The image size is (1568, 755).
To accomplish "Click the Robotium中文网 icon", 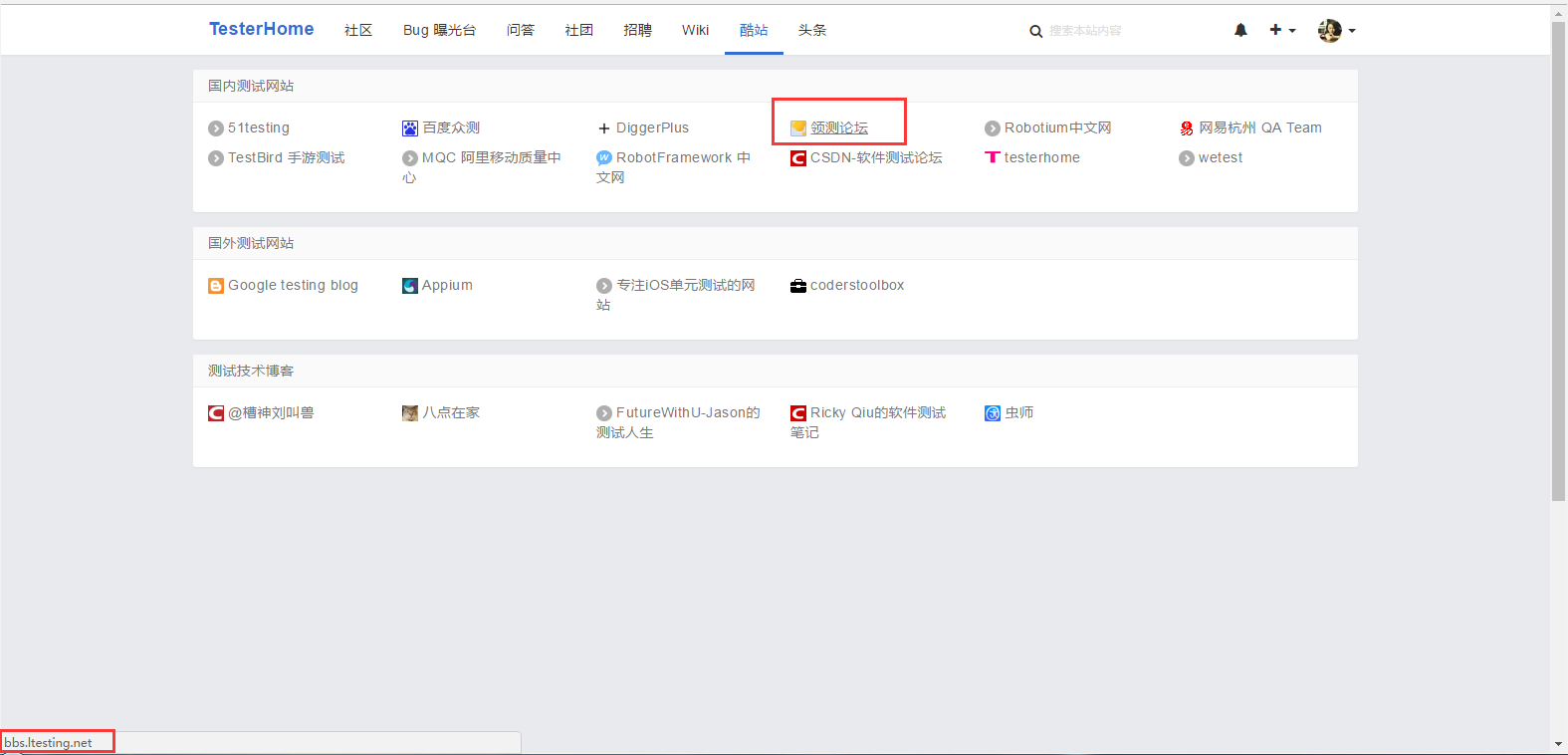I will pos(993,128).
